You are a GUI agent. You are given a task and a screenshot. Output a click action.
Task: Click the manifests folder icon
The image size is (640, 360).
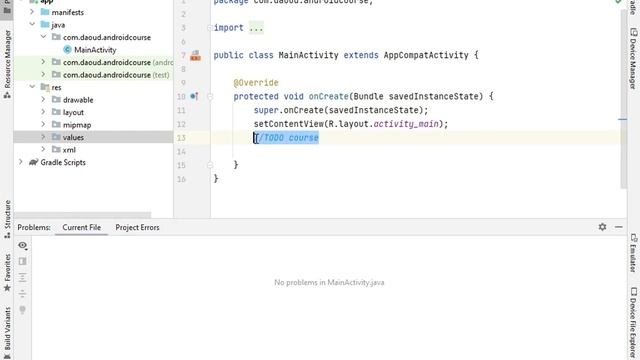point(45,12)
